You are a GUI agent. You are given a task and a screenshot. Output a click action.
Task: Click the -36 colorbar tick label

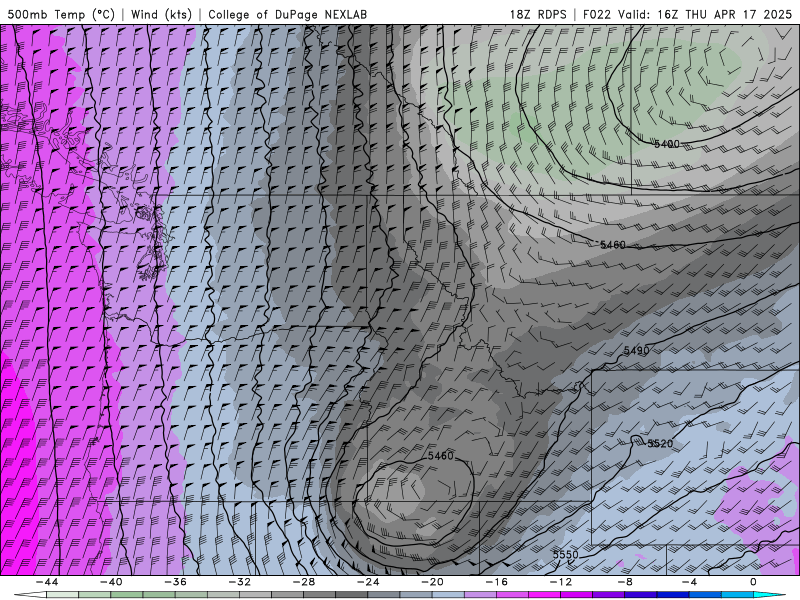point(176,582)
